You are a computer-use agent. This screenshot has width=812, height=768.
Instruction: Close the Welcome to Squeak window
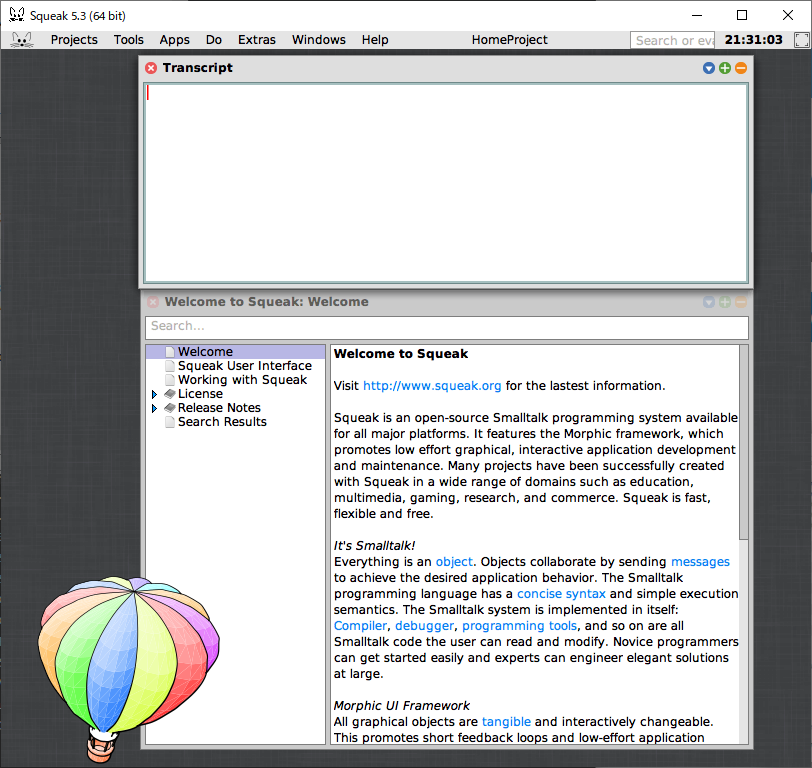coord(153,302)
